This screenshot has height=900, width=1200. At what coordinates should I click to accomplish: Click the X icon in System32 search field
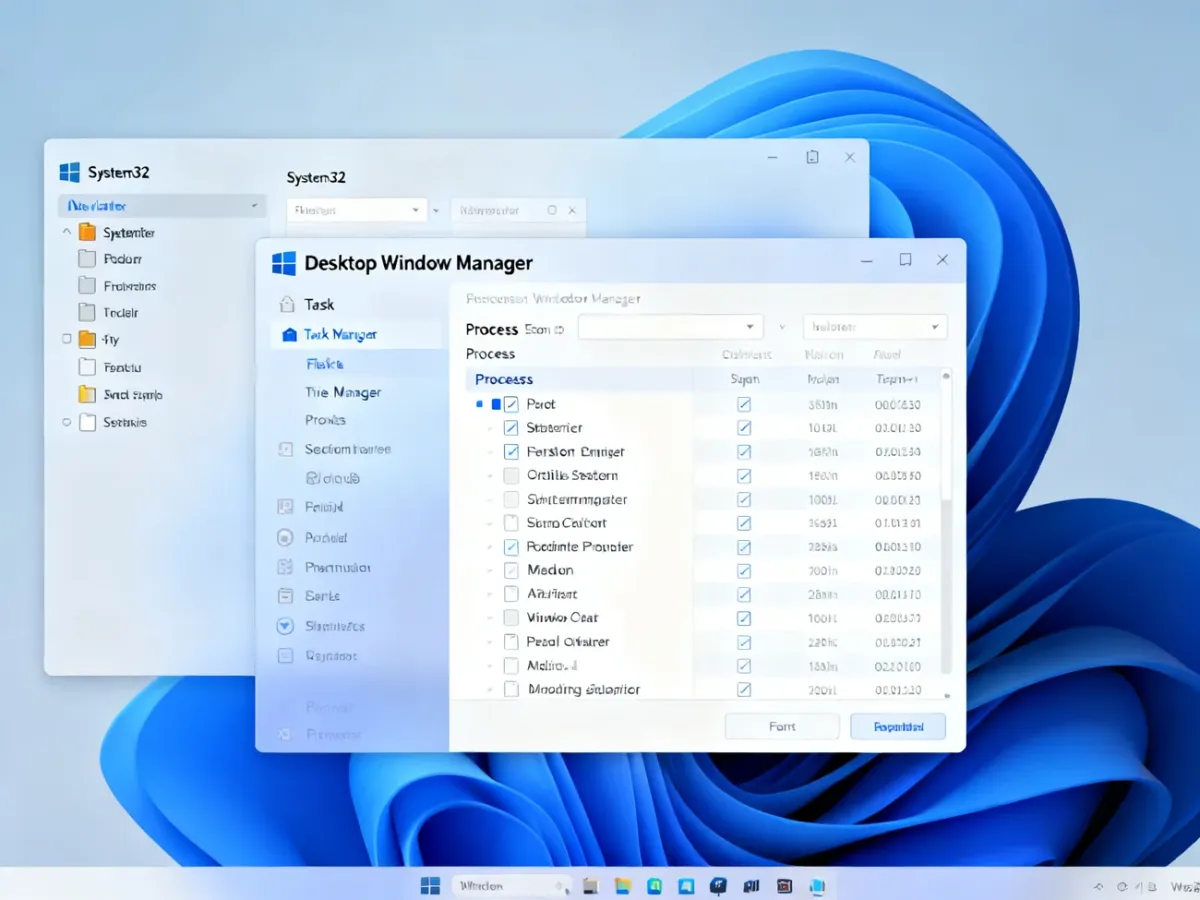(x=572, y=210)
